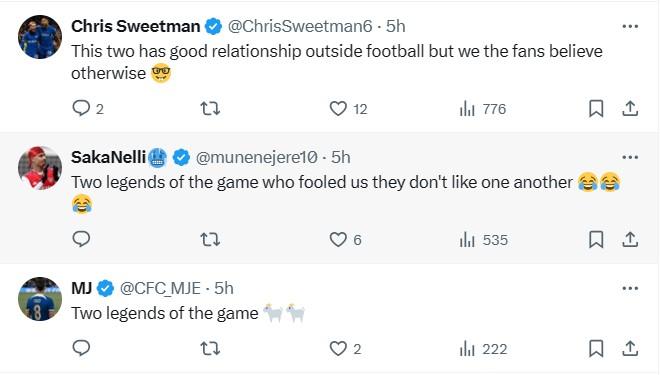Retweet MJ's post
660x375 pixels.
(210, 348)
